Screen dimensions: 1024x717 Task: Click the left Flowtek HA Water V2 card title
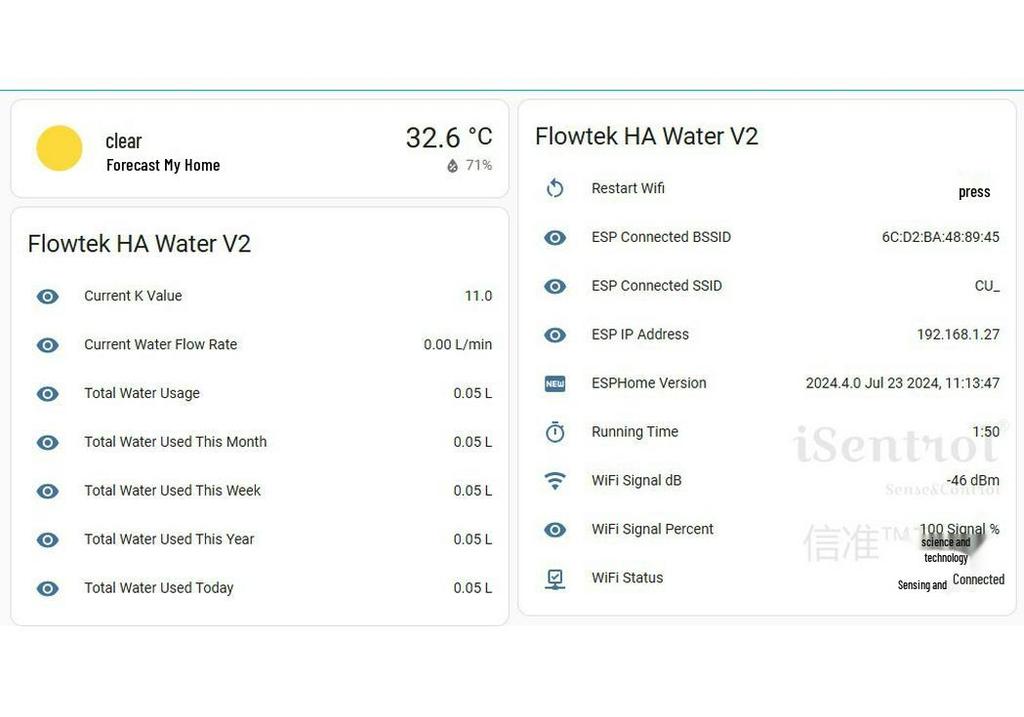[139, 244]
